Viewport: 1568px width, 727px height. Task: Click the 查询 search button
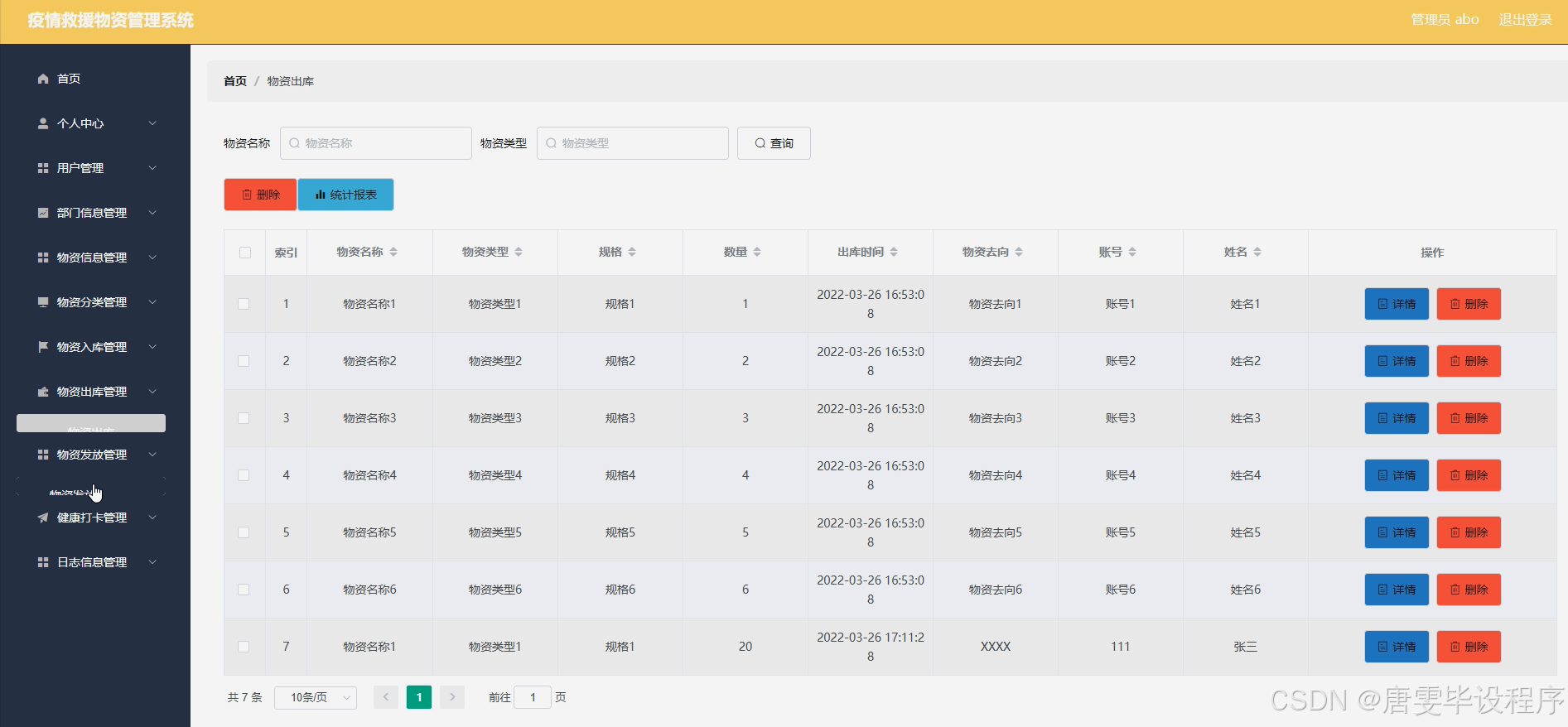[x=774, y=143]
